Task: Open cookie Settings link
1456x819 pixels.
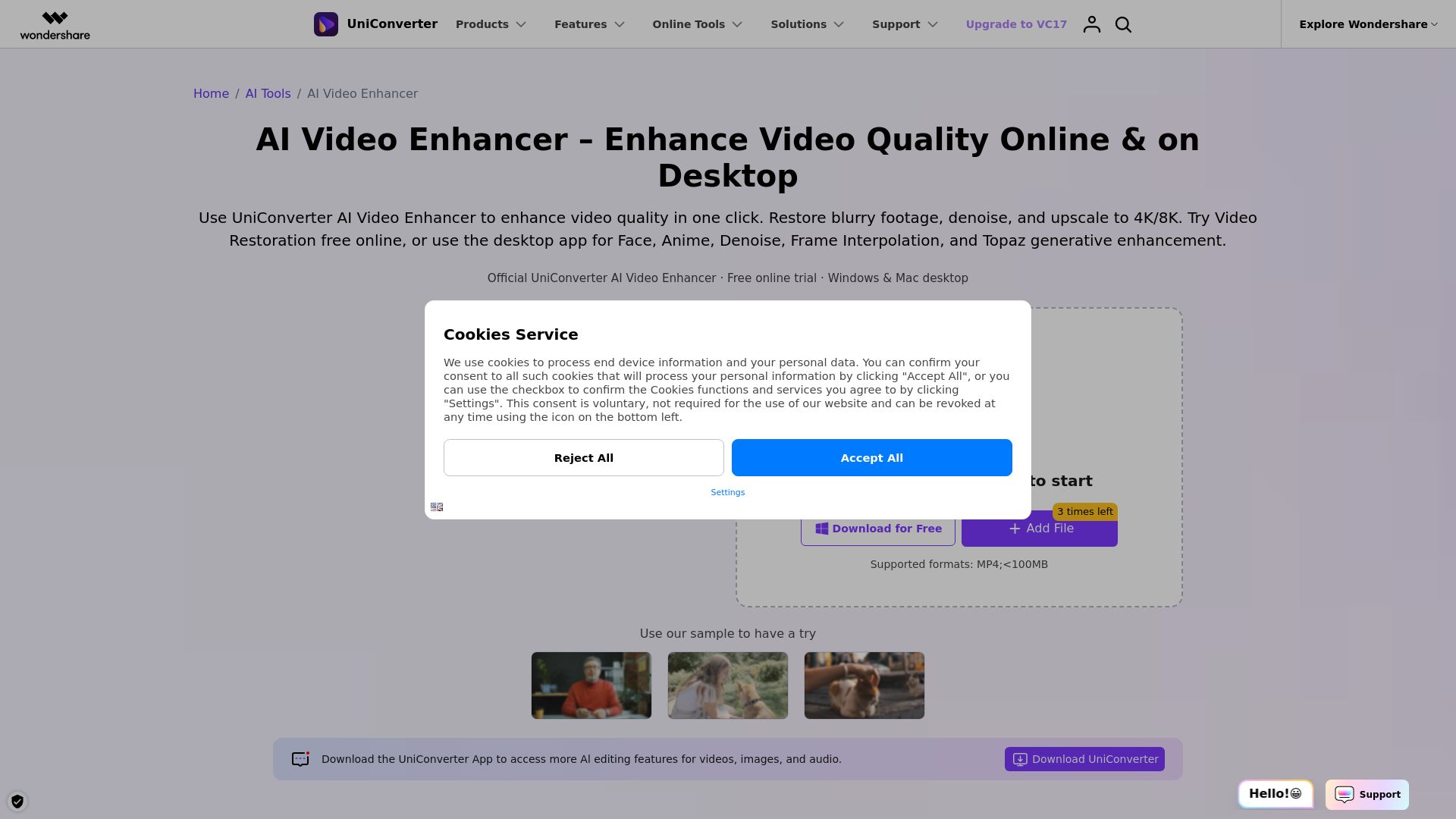Action: click(x=727, y=492)
